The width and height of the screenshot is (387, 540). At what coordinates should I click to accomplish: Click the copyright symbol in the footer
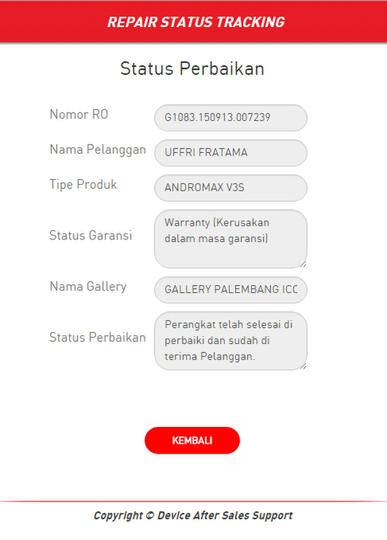150,516
